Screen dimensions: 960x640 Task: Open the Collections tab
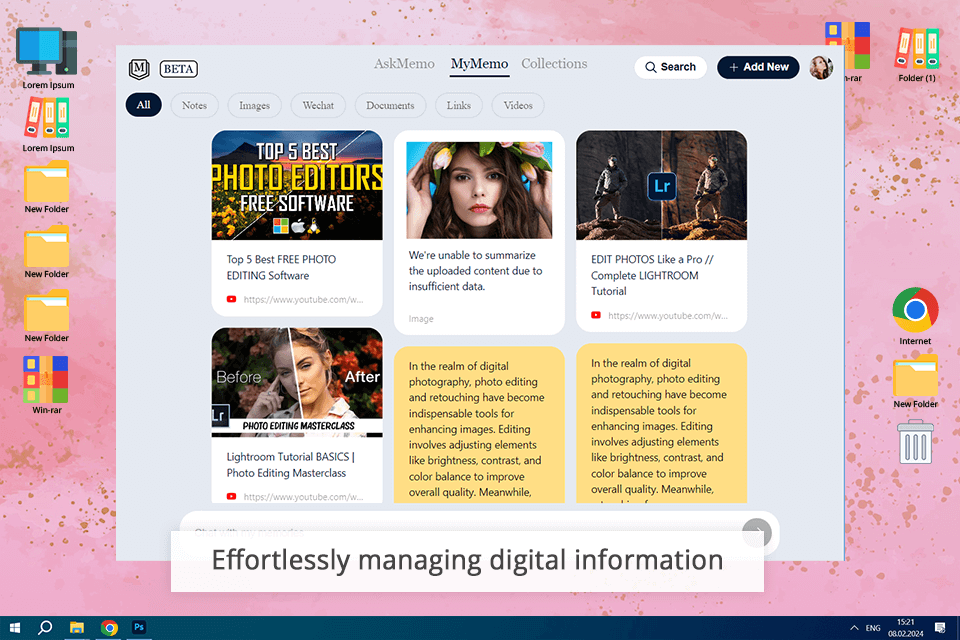point(554,64)
